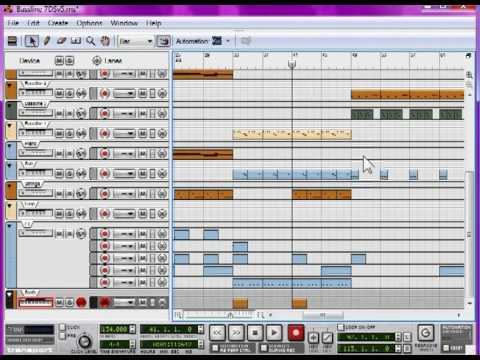Delete the Redrum 2 lane with X
Image resolution: width=480 pixels, height=360 pixels.
pyautogui.click(x=162, y=94)
